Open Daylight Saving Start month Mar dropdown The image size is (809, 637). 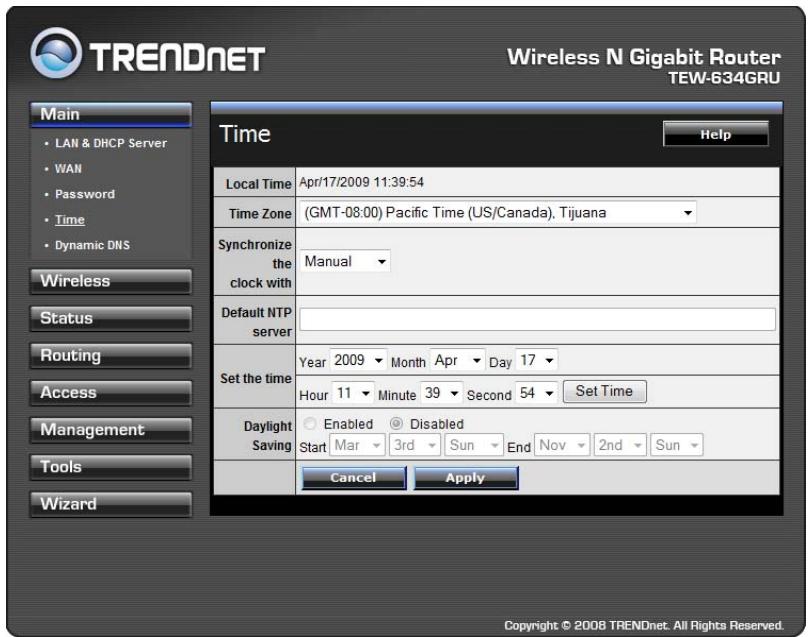(358, 445)
